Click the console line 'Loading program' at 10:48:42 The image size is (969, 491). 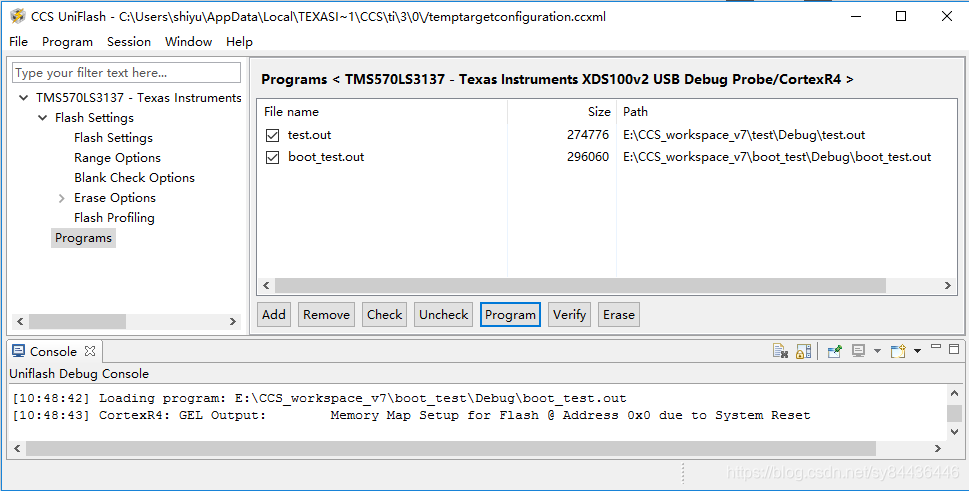(319, 398)
